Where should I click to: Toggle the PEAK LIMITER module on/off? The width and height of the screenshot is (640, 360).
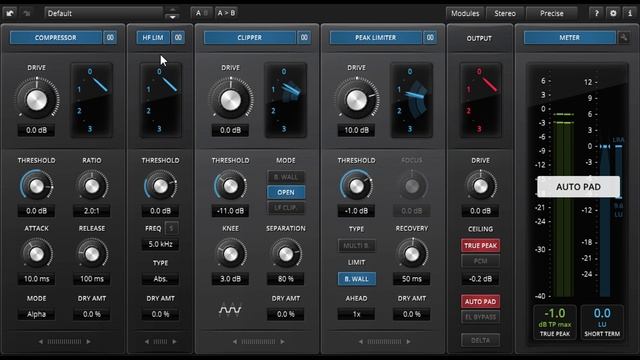pyautogui.click(x=376, y=38)
